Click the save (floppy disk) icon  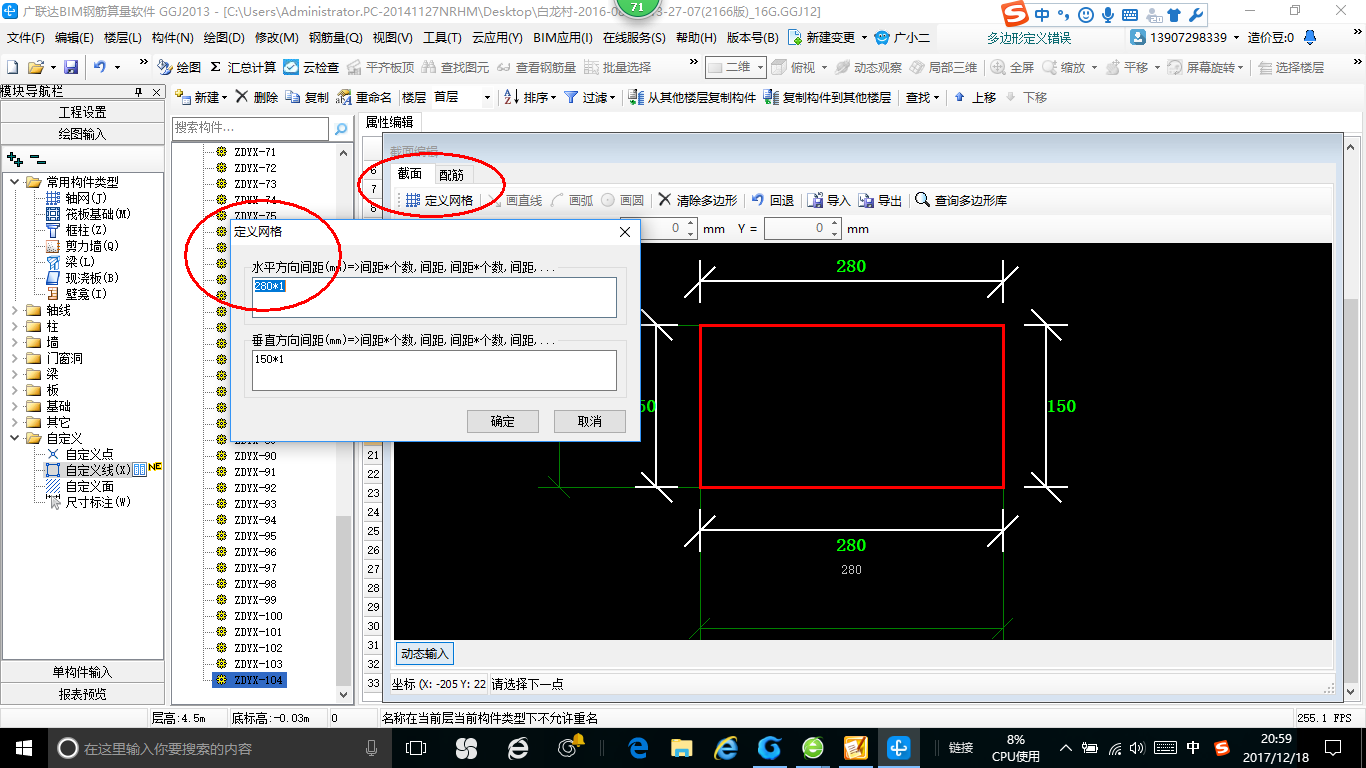71,67
